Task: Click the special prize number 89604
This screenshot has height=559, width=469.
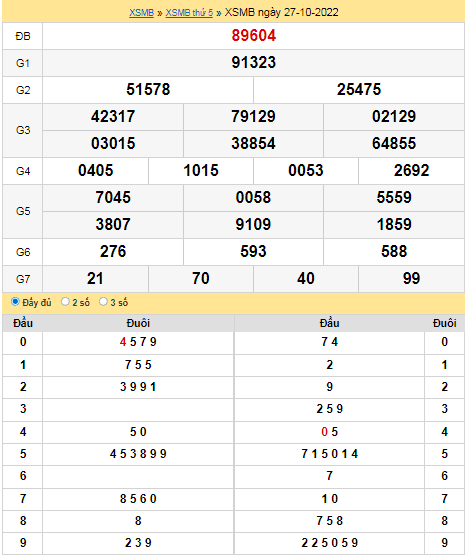Action: (253, 36)
